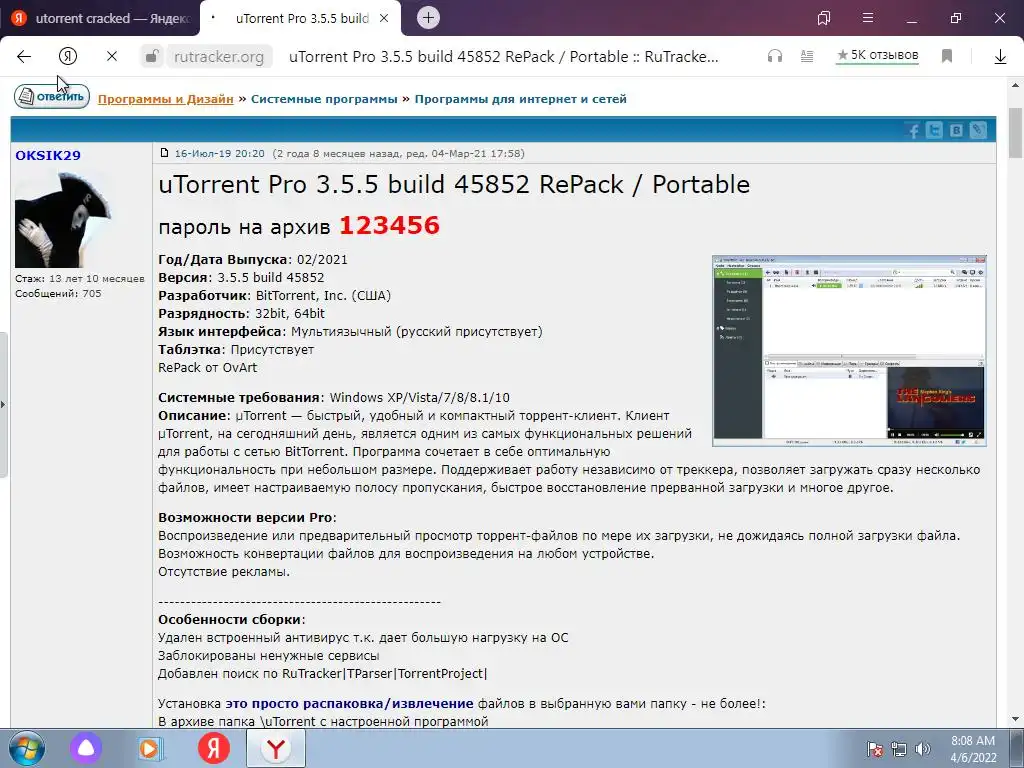The height and width of the screenshot is (768, 1024).
Task: Go back with the browser back arrow
Action: [x=24, y=57]
